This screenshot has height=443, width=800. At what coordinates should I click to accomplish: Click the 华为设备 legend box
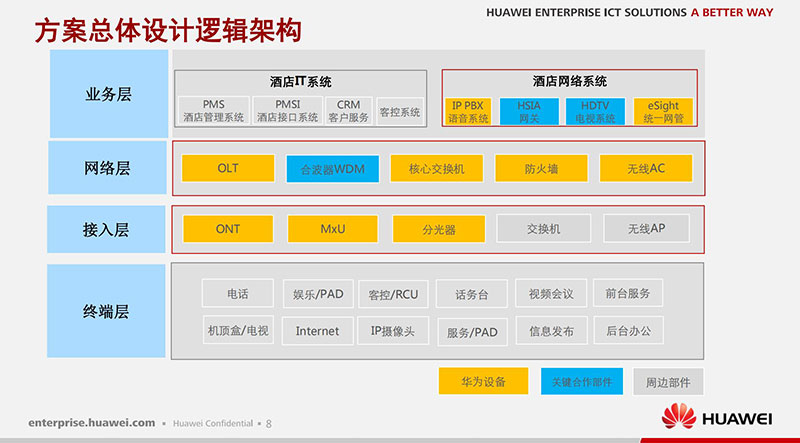click(483, 381)
